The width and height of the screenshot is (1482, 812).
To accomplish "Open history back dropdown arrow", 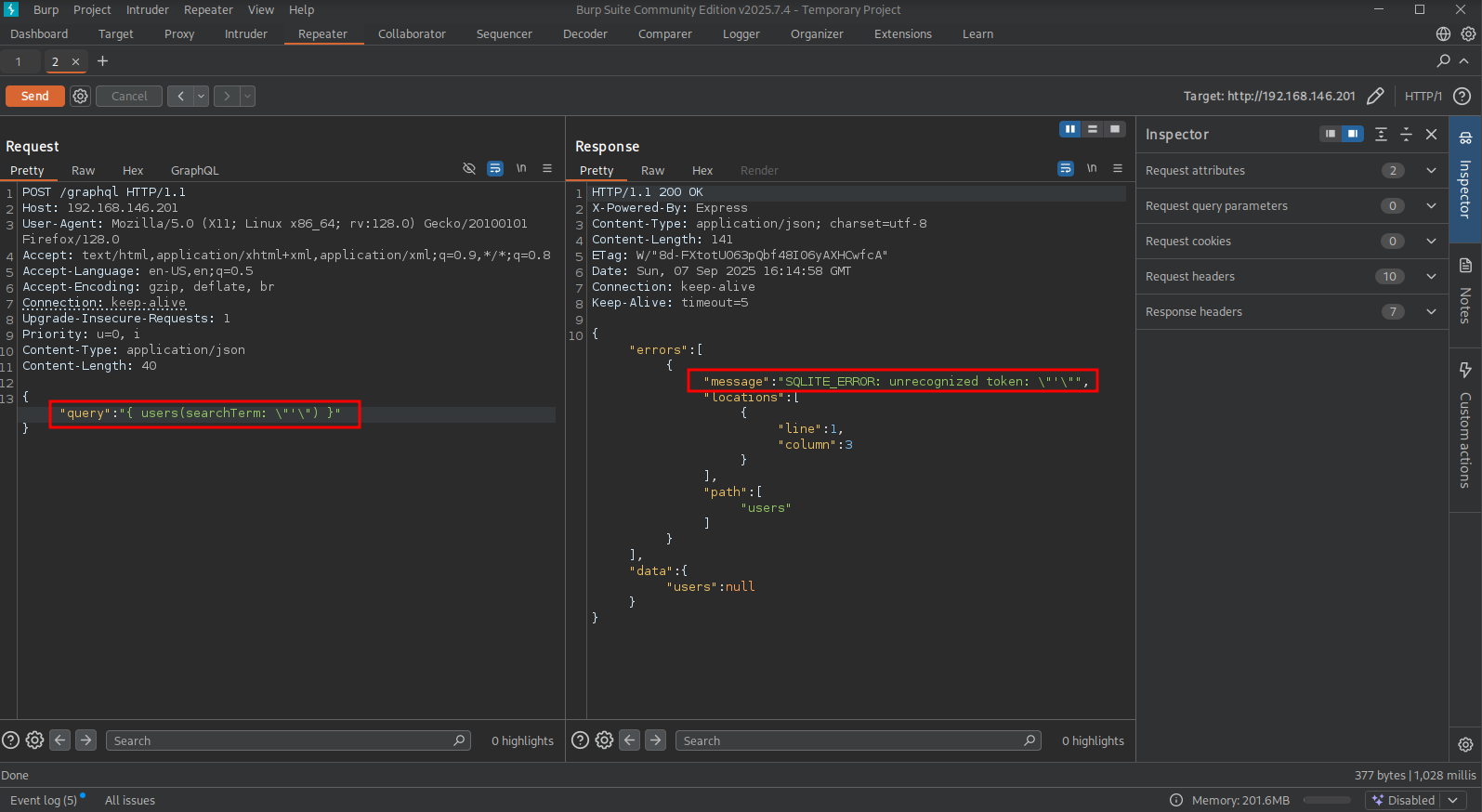I will (x=201, y=97).
